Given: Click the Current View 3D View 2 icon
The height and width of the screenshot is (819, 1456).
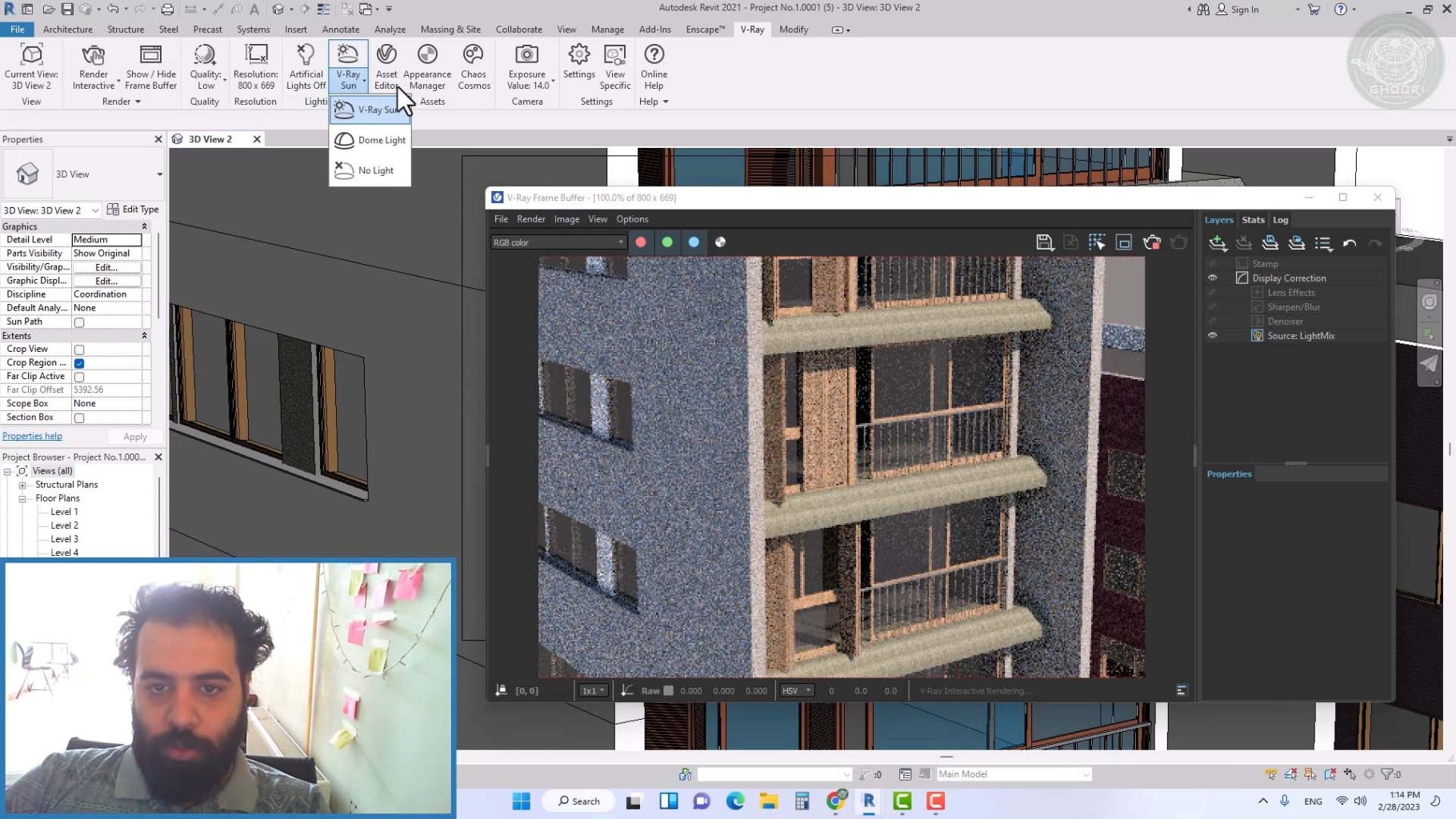Looking at the screenshot, I should [x=31, y=55].
